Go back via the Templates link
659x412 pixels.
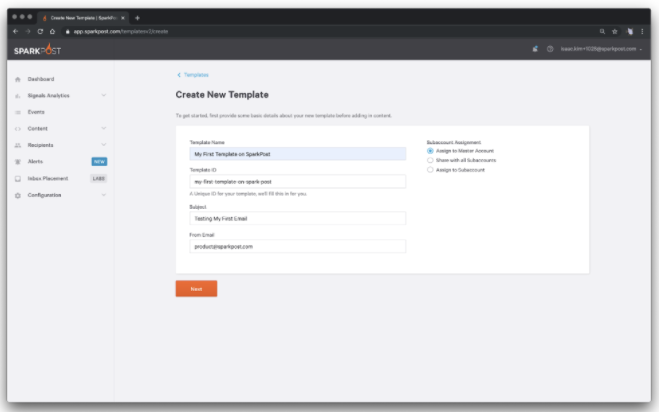click(x=193, y=75)
